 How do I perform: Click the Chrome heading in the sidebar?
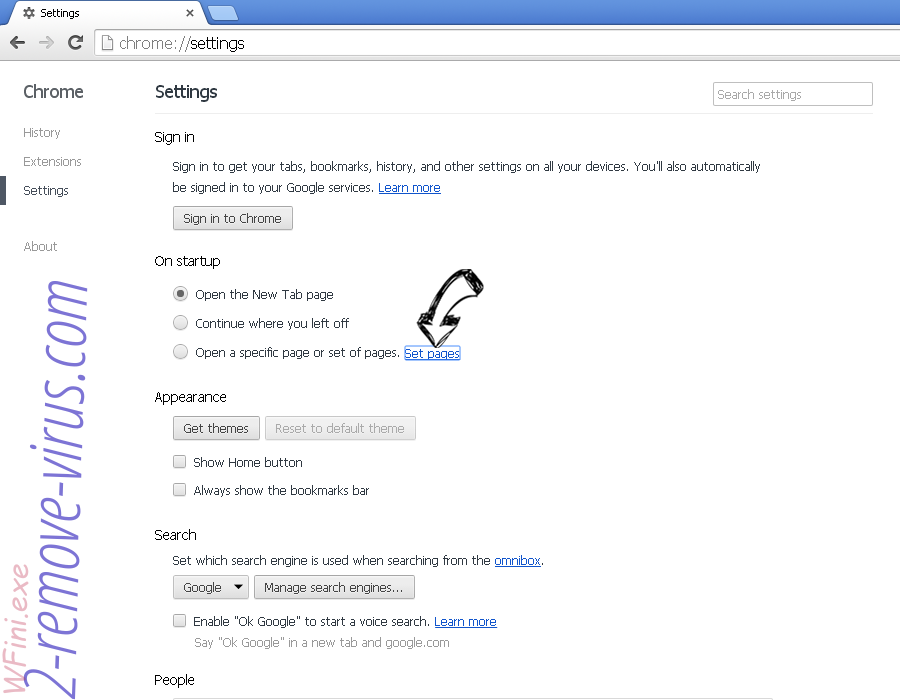(x=53, y=92)
